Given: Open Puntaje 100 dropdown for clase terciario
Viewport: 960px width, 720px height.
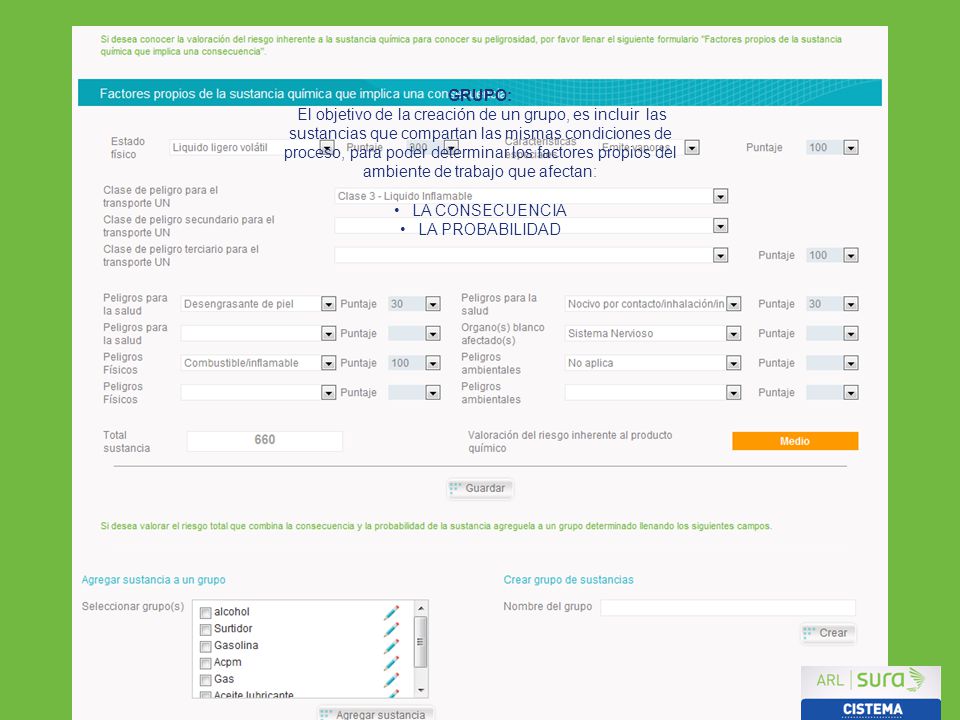Looking at the screenshot, I should click(850, 255).
